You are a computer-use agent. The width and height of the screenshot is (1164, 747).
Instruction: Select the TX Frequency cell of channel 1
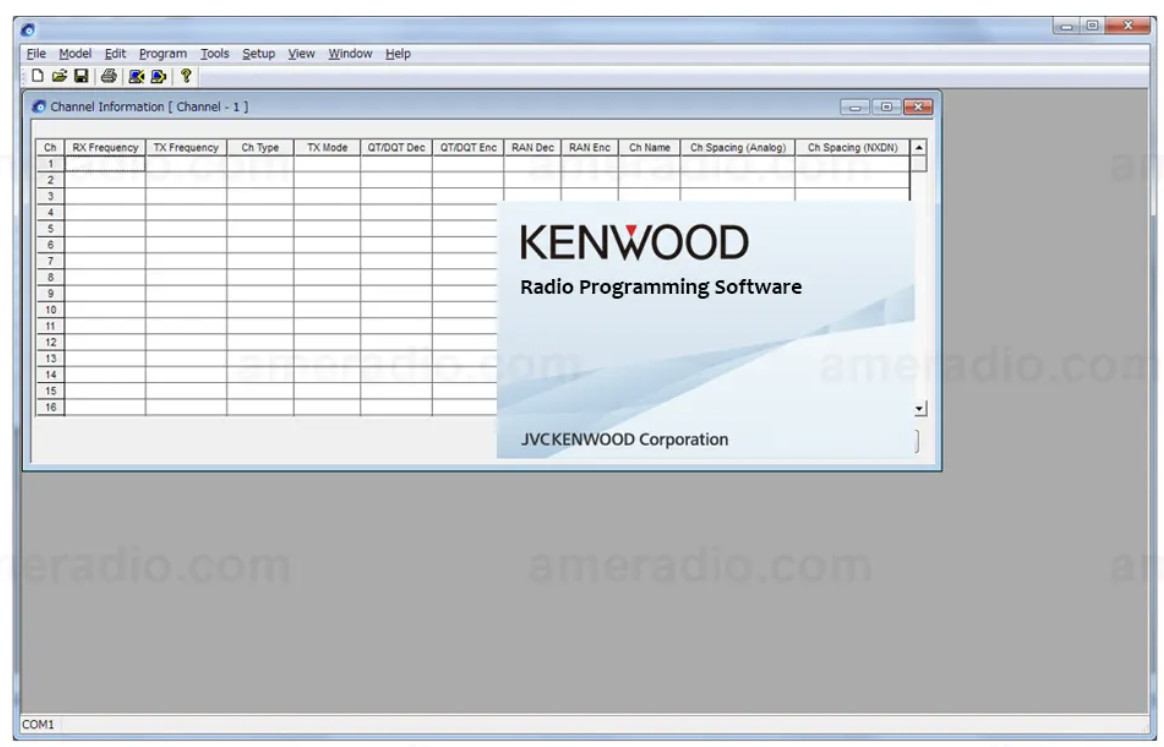coord(186,163)
